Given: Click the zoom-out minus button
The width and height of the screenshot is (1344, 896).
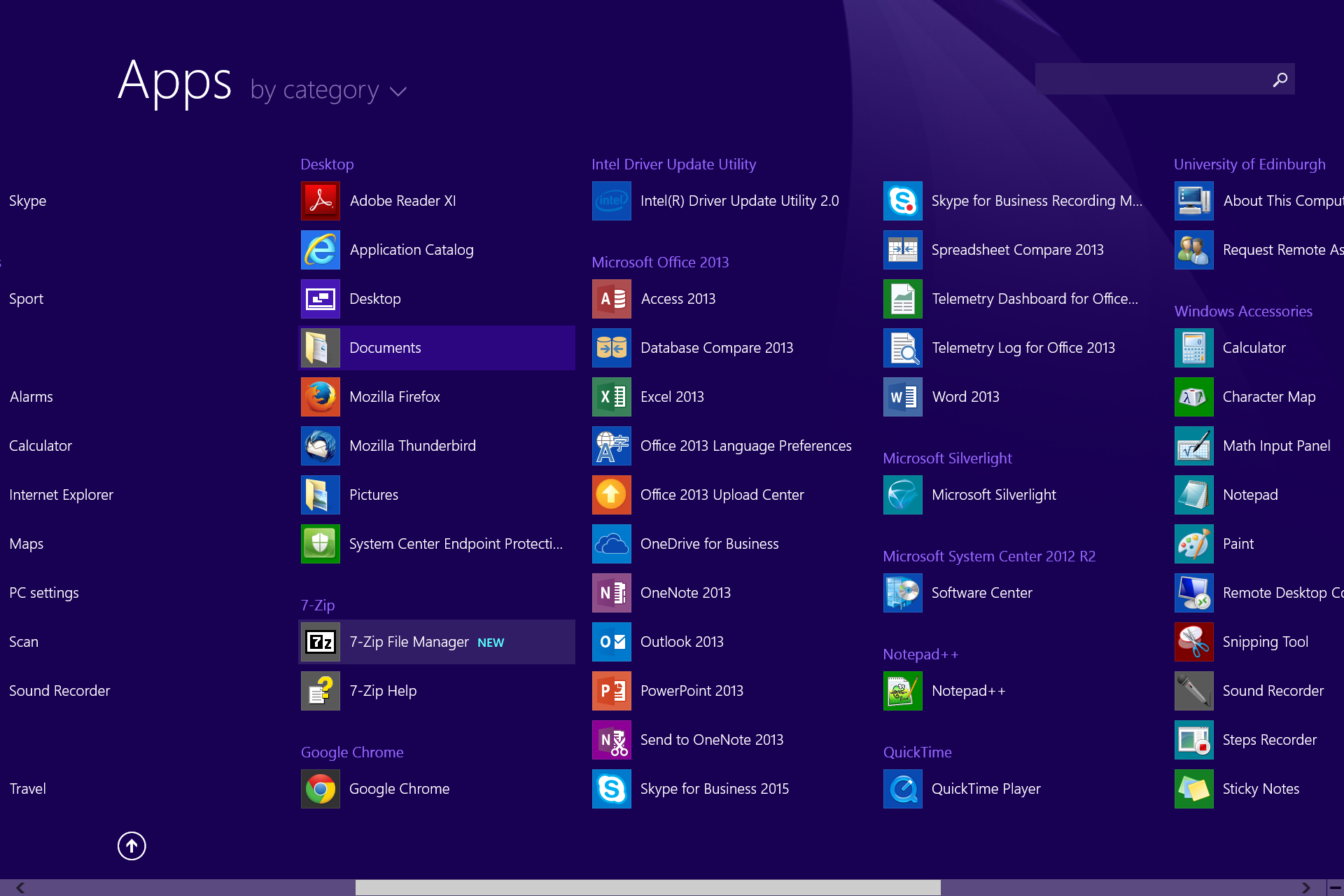Looking at the screenshot, I should (x=1336, y=888).
